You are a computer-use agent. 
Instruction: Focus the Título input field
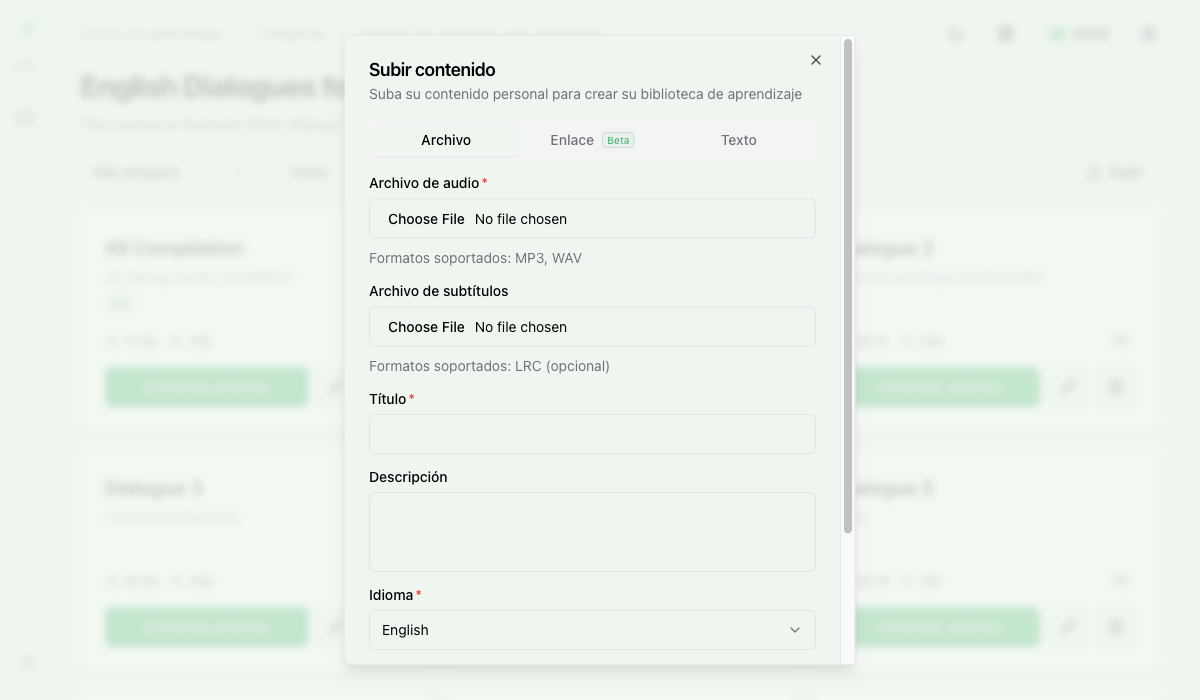(x=592, y=434)
